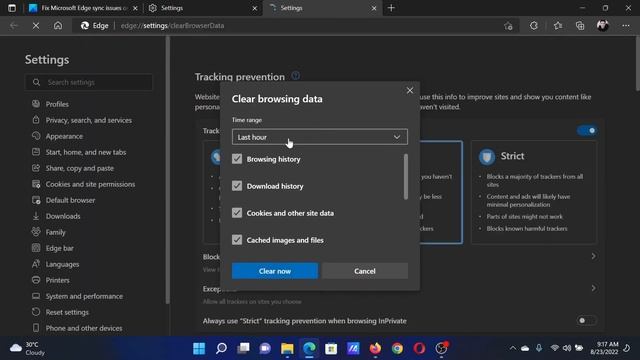The height and width of the screenshot is (360, 640).
Task: Open Microsoft Store from taskbar
Action: [331, 348]
